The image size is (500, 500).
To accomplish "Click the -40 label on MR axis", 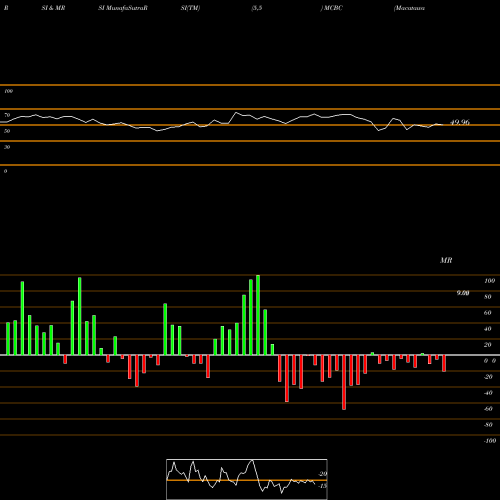I will coord(488,393).
